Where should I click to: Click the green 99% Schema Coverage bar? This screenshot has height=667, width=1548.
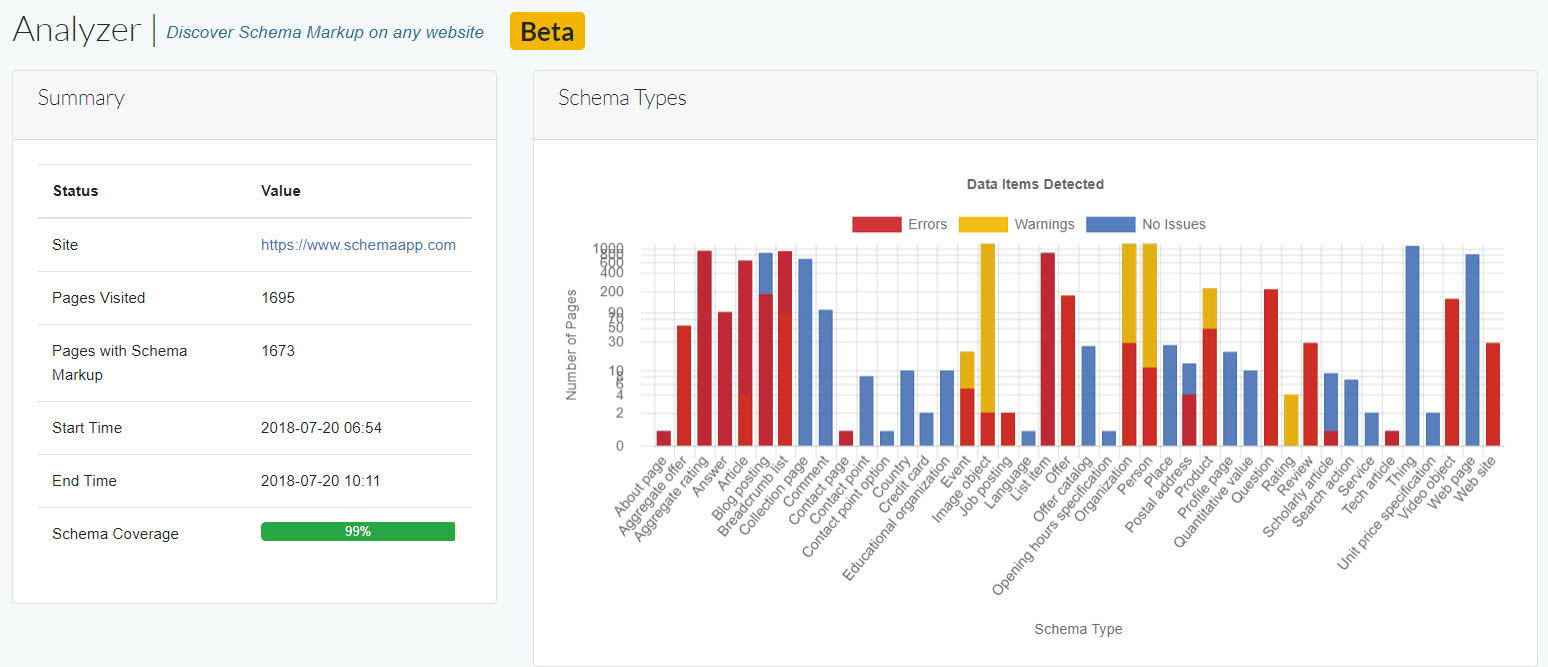click(358, 532)
